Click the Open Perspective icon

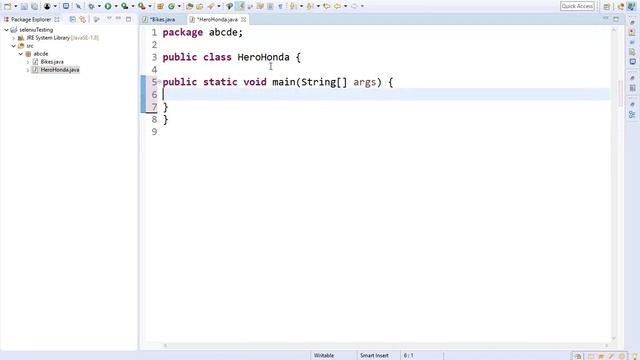click(x=607, y=7)
